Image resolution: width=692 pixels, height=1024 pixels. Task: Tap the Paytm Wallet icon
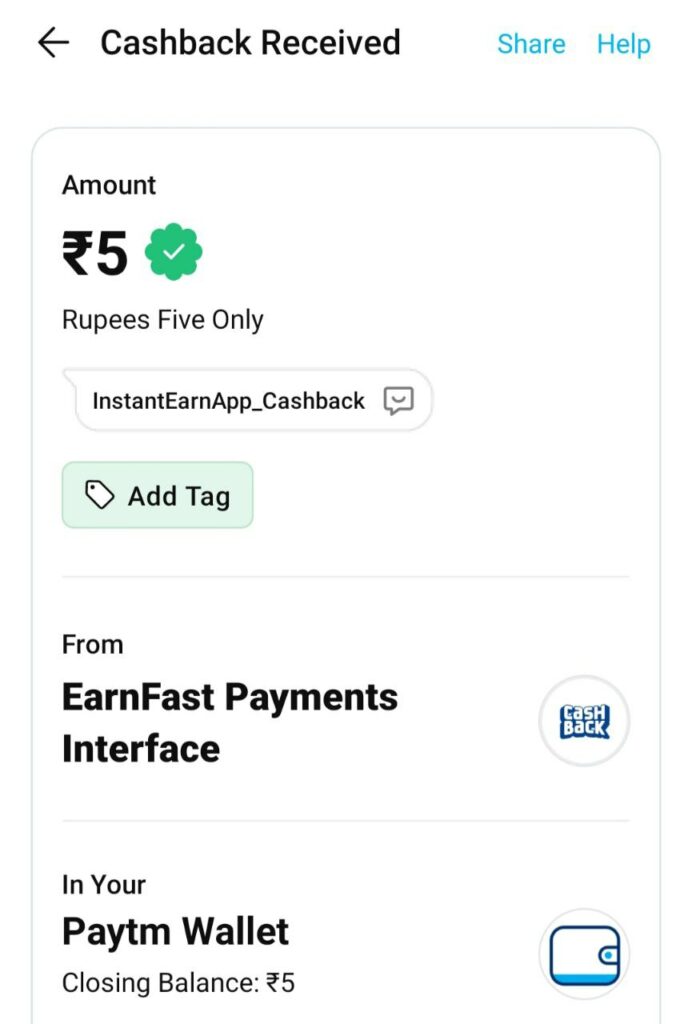click(584, 954)
